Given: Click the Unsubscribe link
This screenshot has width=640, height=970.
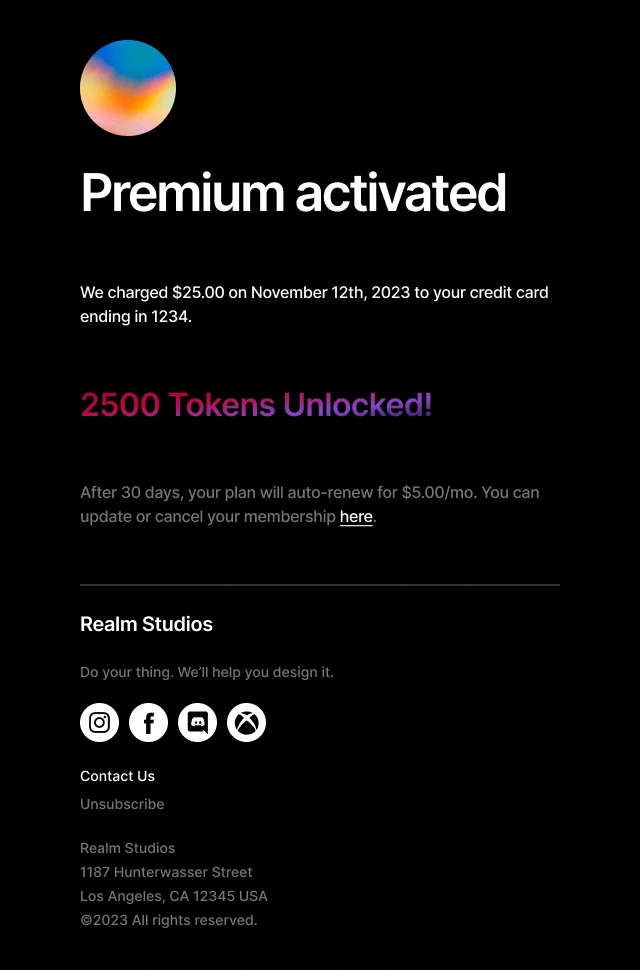Looking at the screenshot, I should point(122,804).
